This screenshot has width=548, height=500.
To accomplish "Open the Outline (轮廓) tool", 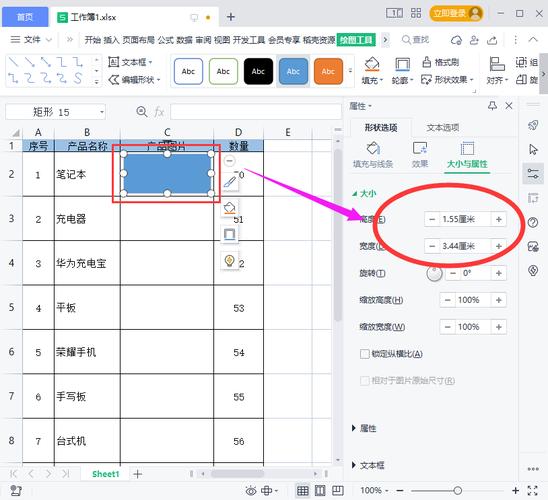I will 402,71.
